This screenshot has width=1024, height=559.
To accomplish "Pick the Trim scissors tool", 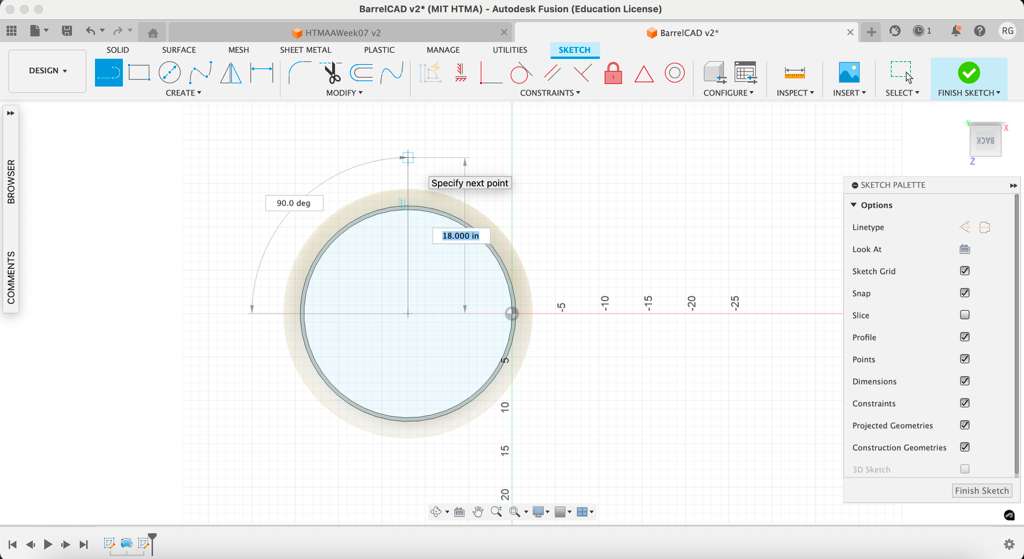I will [x=331, y=72].
